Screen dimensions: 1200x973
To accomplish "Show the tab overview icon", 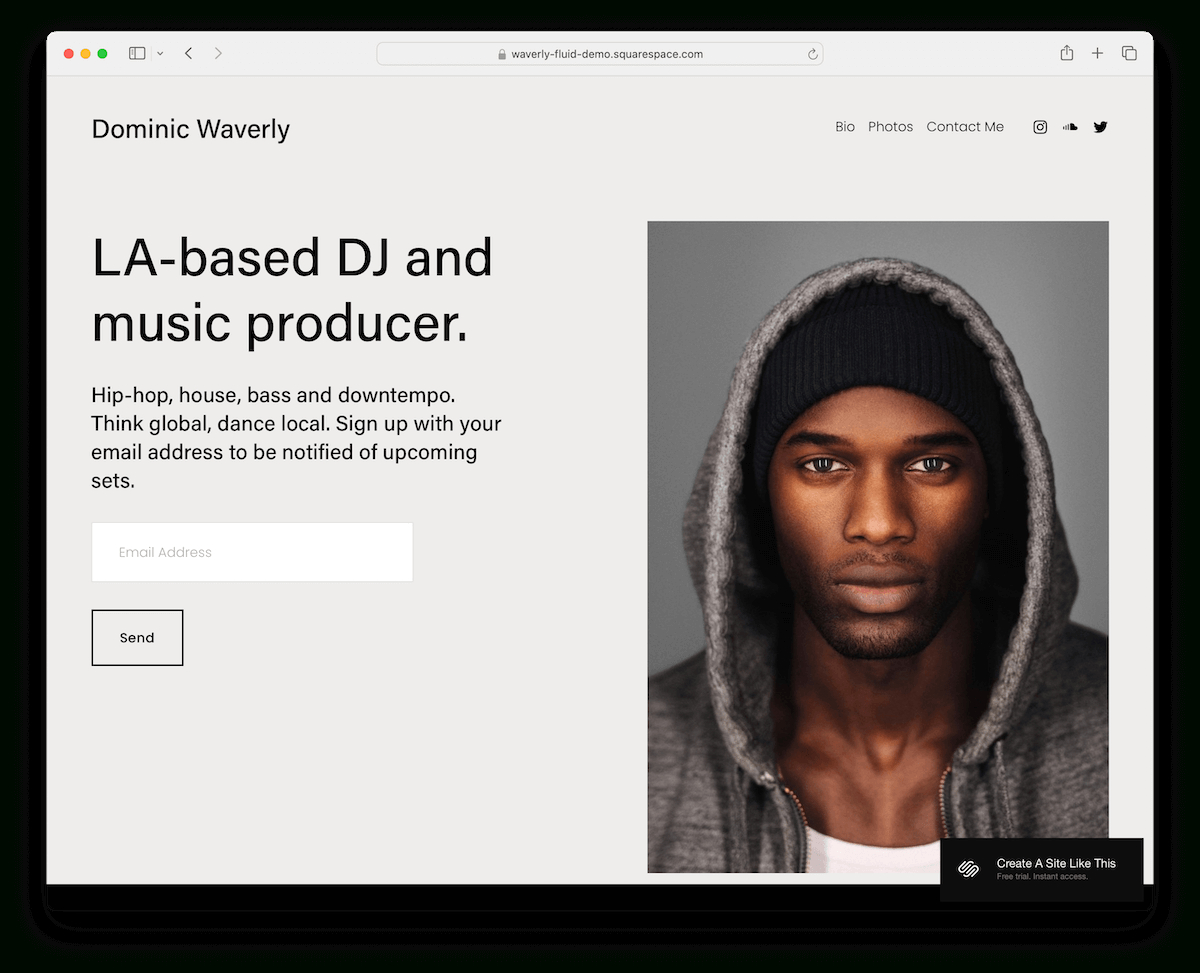I will [1129, 53].
